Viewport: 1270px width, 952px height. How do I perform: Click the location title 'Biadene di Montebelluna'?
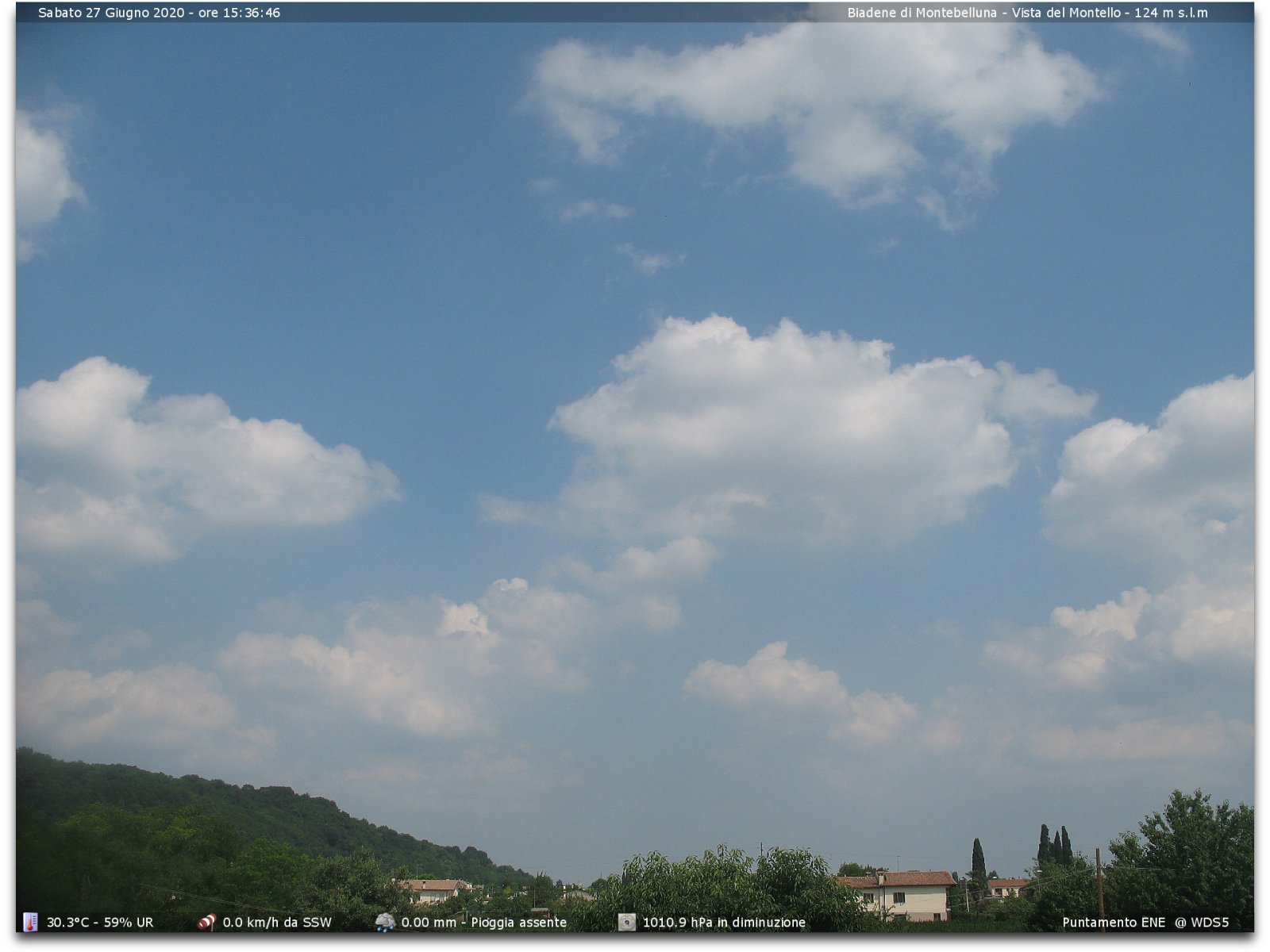pos(922,13)
